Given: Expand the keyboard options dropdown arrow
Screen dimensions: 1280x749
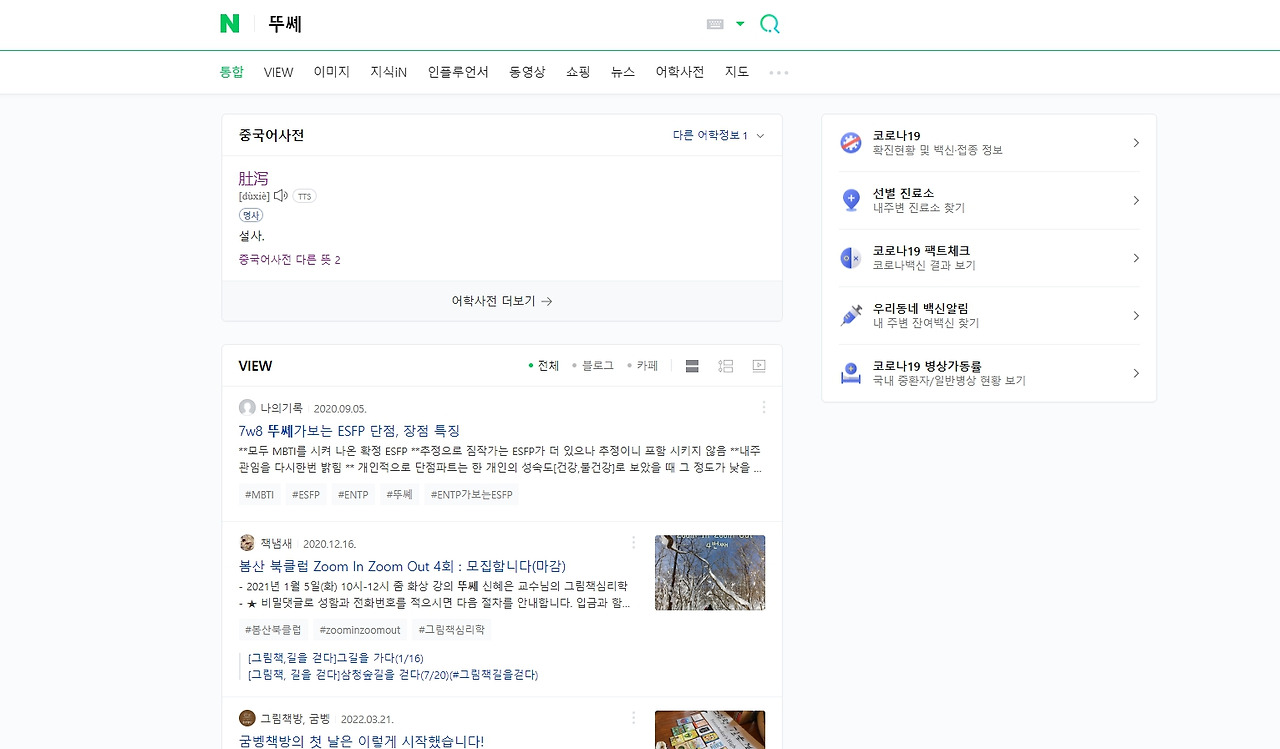Looking at the screenshot, I should pos(740,24).
